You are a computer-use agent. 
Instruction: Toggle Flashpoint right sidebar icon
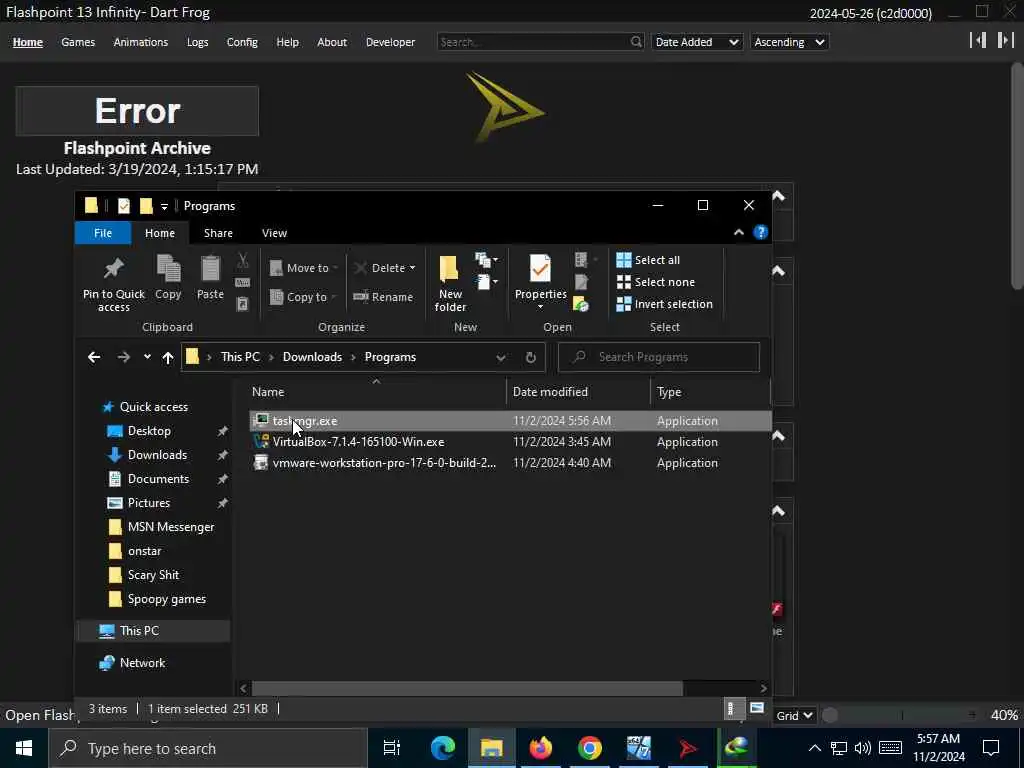[1005, 40]
